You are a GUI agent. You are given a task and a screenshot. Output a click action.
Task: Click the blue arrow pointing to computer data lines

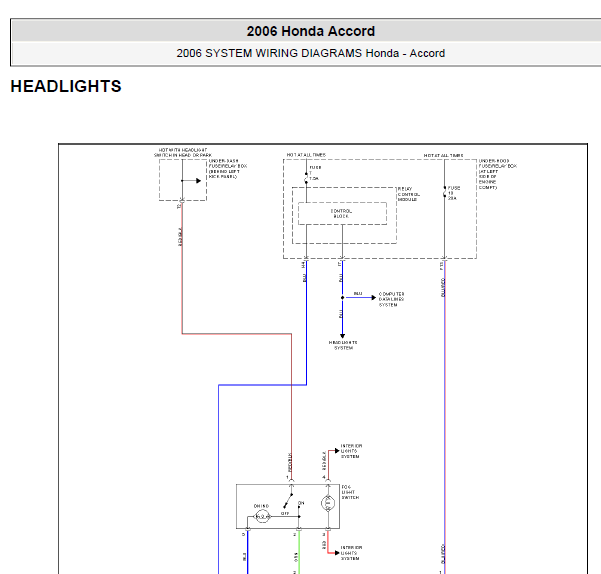[361, 297]
